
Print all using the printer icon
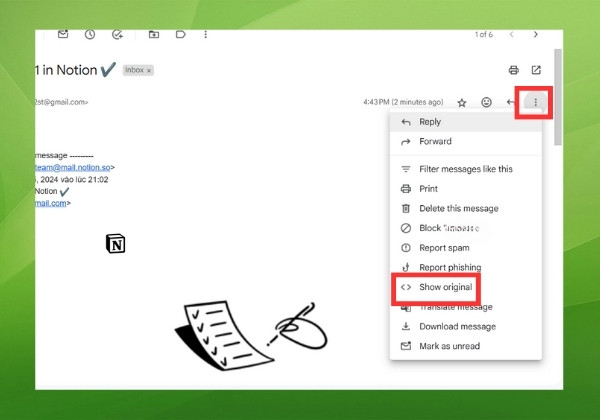point(514,70)
